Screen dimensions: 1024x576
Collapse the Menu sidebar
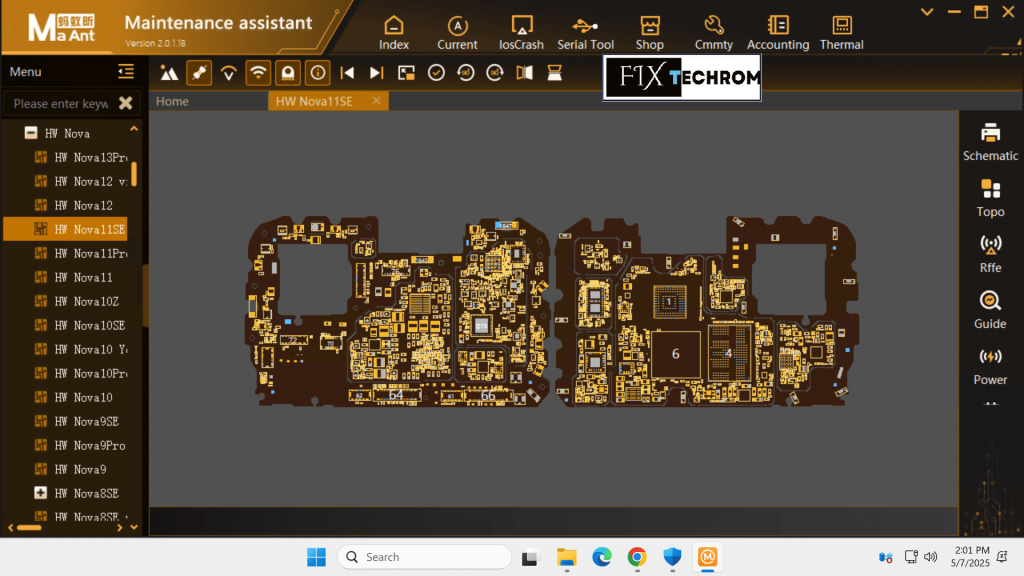point(126,72)
